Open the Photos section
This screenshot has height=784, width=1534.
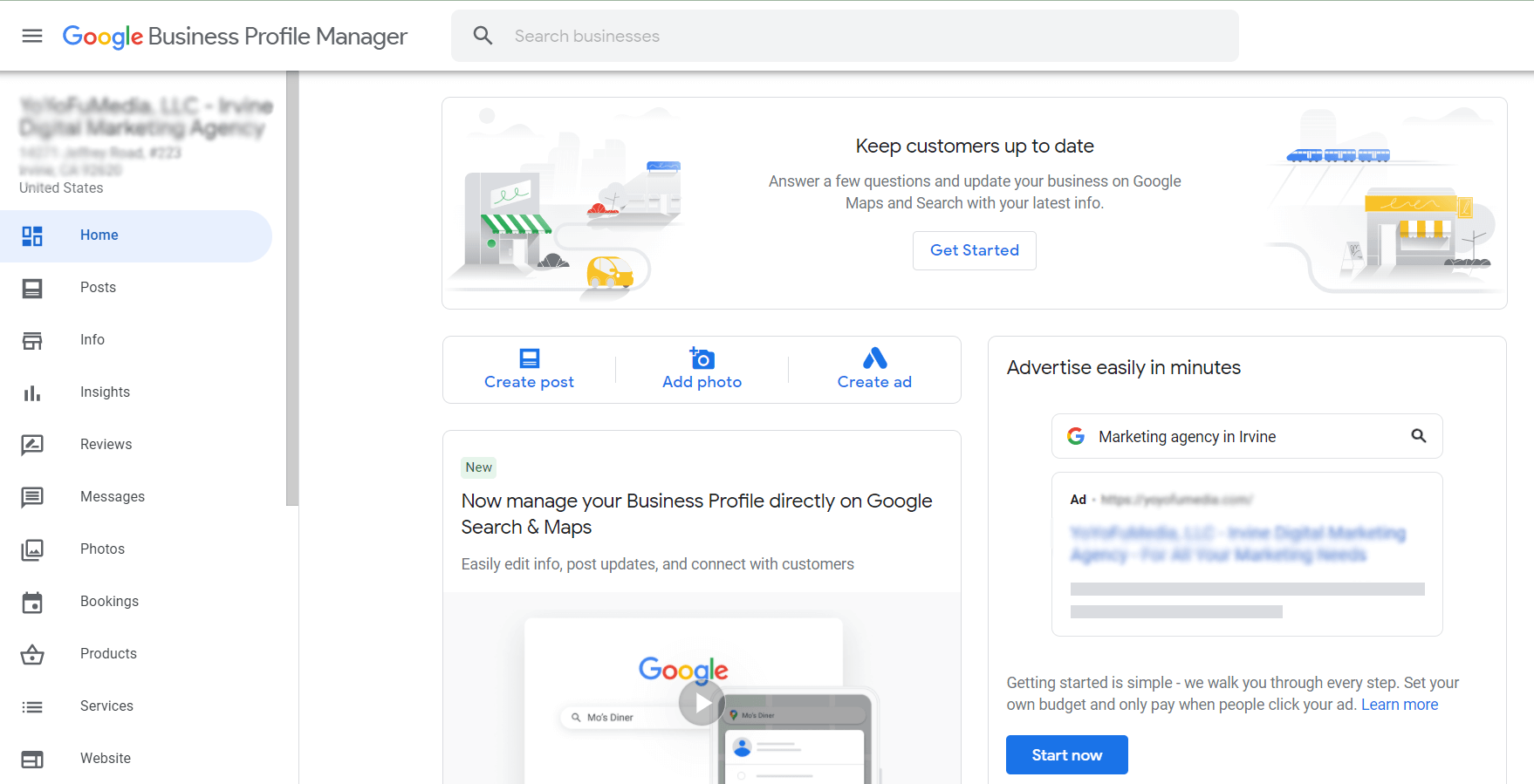(103, 549)
